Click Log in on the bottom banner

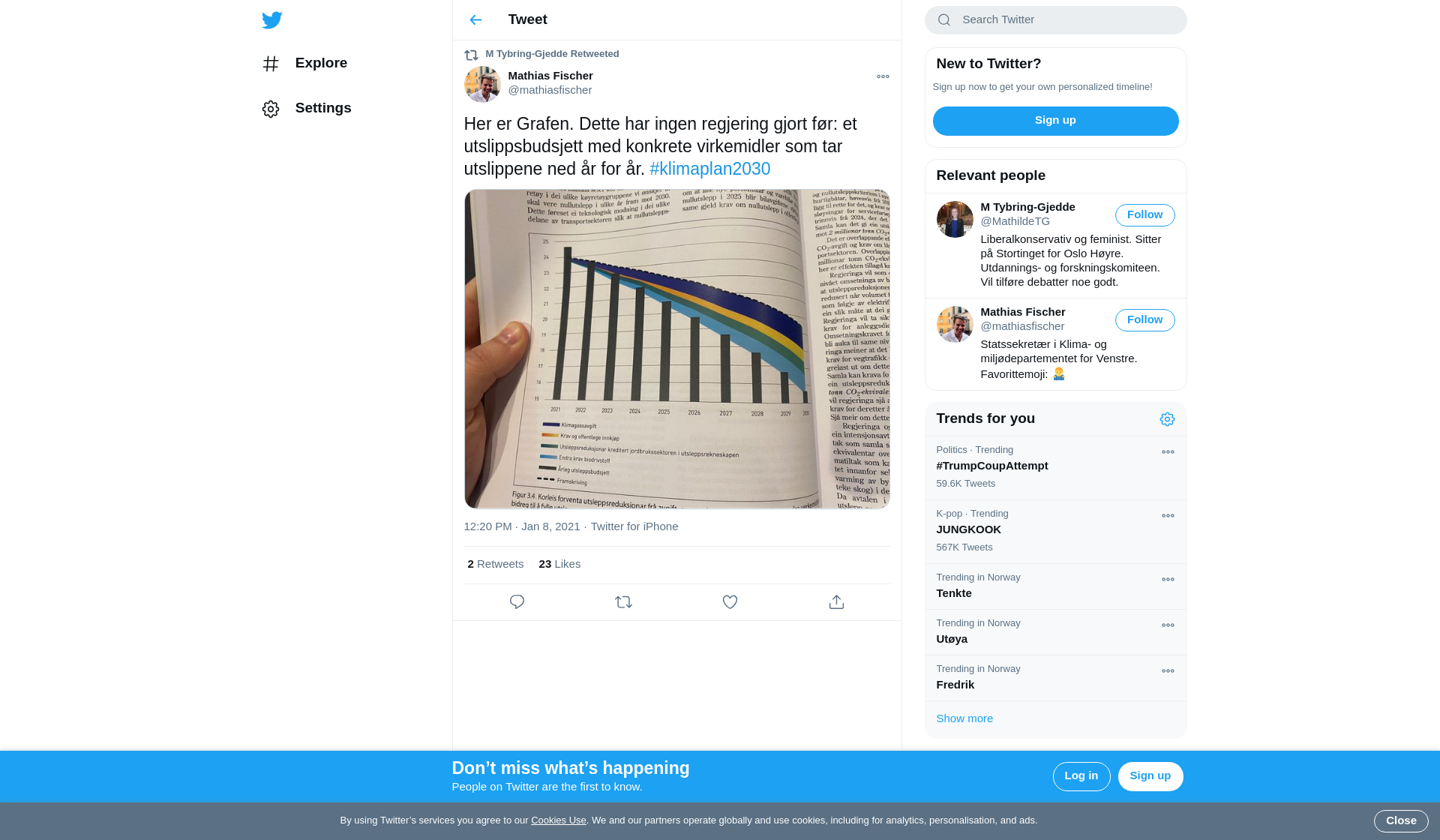pyautogui.click(x=1081, y=776)
